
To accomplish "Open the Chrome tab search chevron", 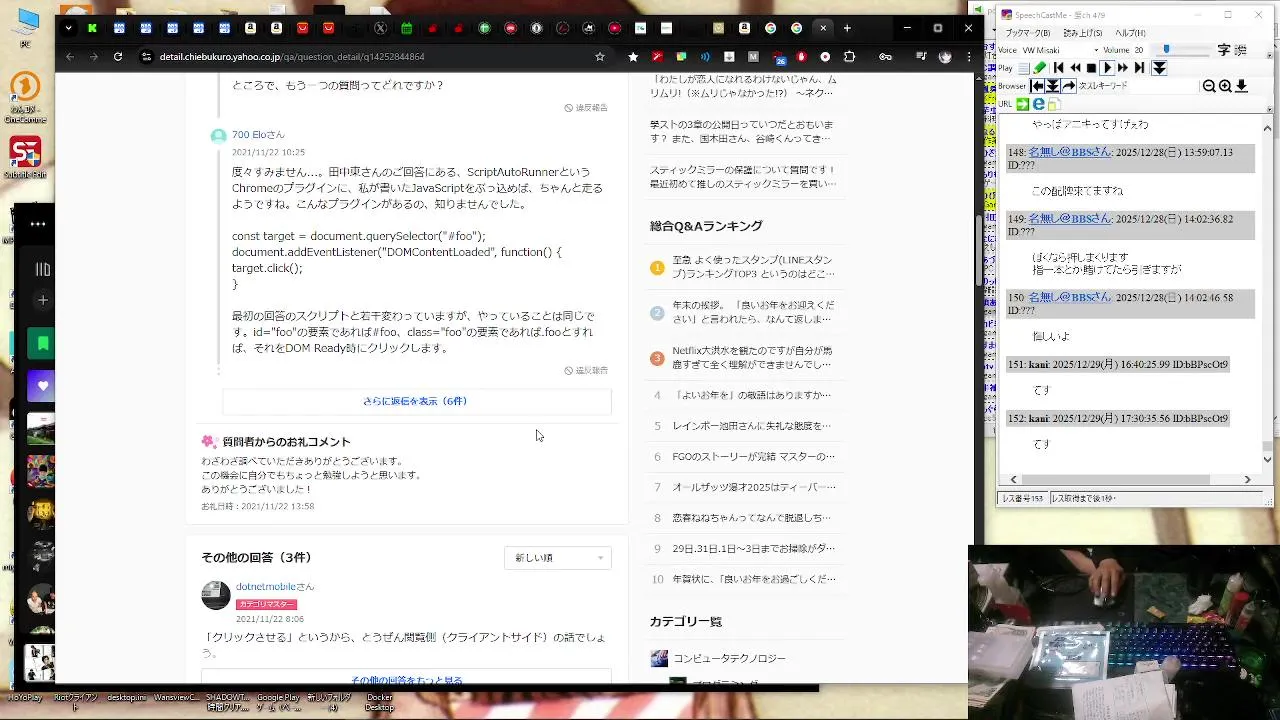I will click(68, 28).
